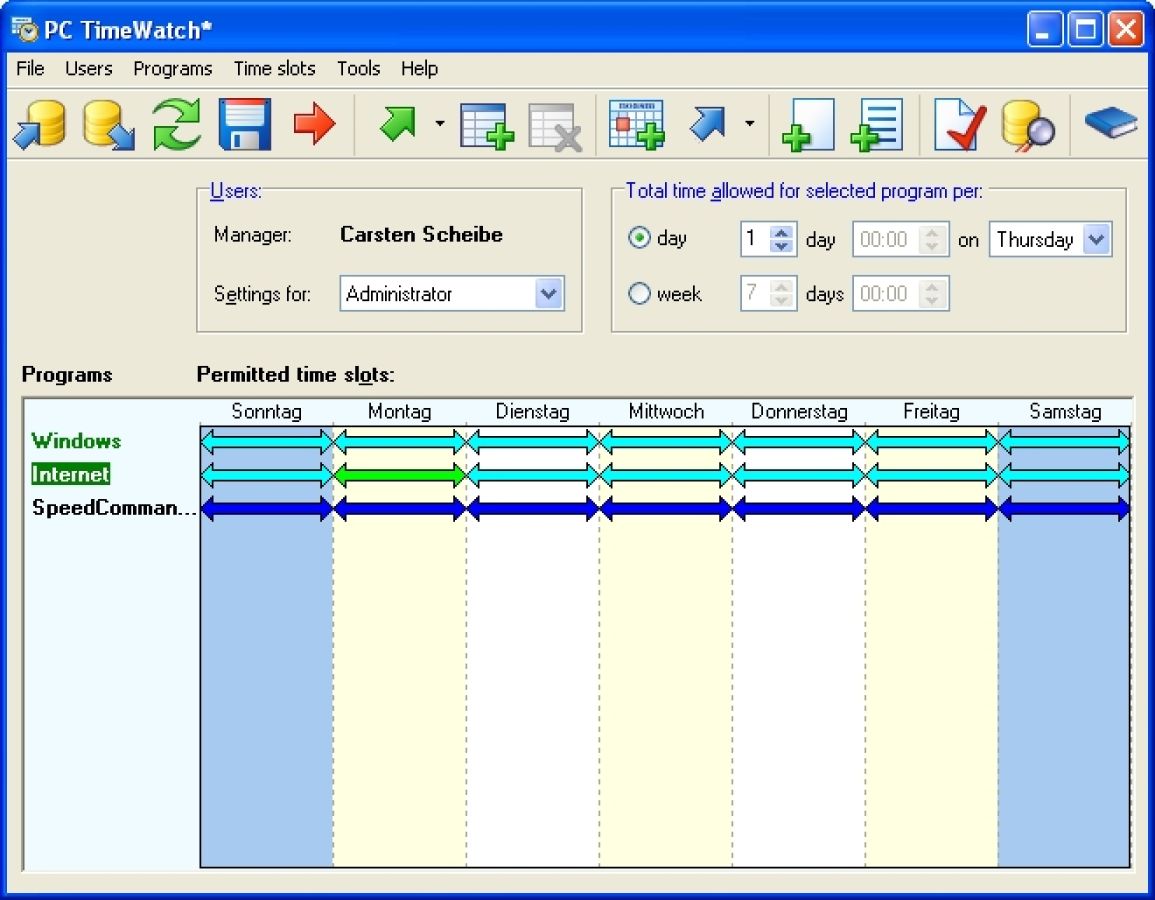The image size is (1155, 900).
Task: Click the import database toolbar icon
Action: (x=38, y=124)
